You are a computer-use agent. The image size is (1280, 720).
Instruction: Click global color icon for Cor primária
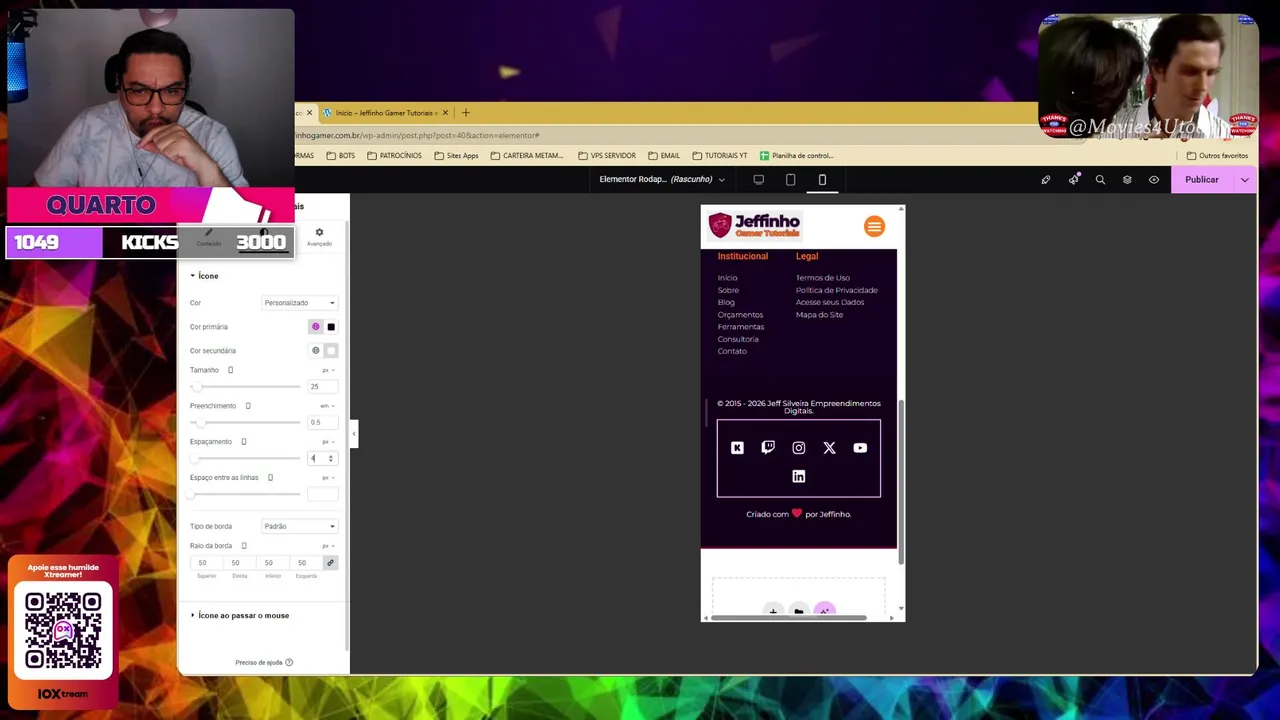coord(315,327)
